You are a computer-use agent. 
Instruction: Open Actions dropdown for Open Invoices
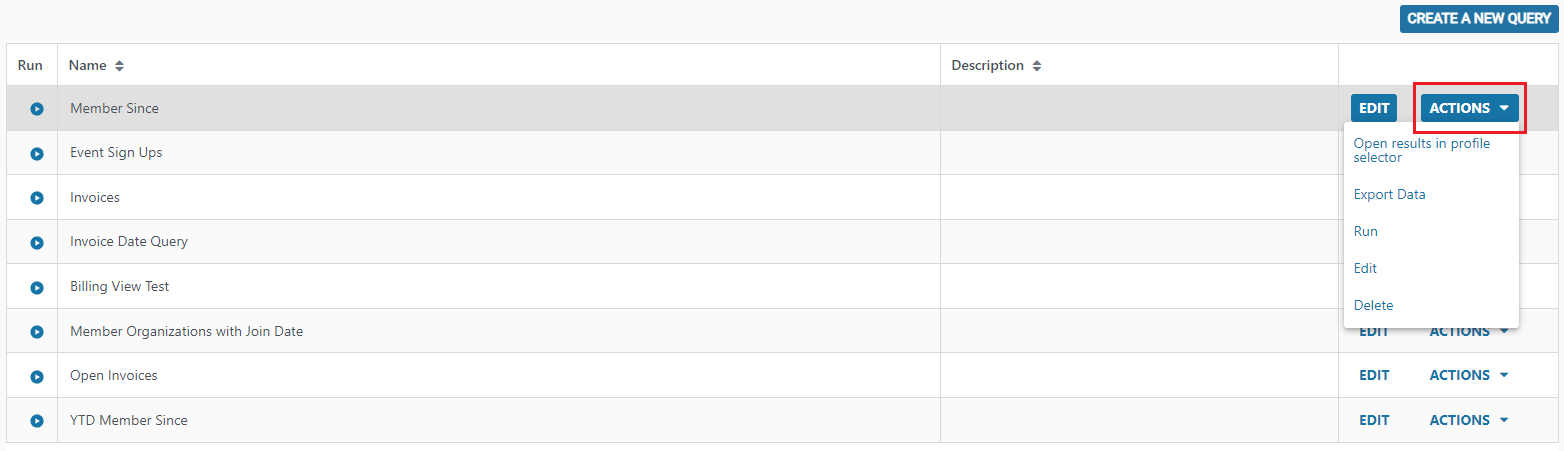pos(1469,375)
